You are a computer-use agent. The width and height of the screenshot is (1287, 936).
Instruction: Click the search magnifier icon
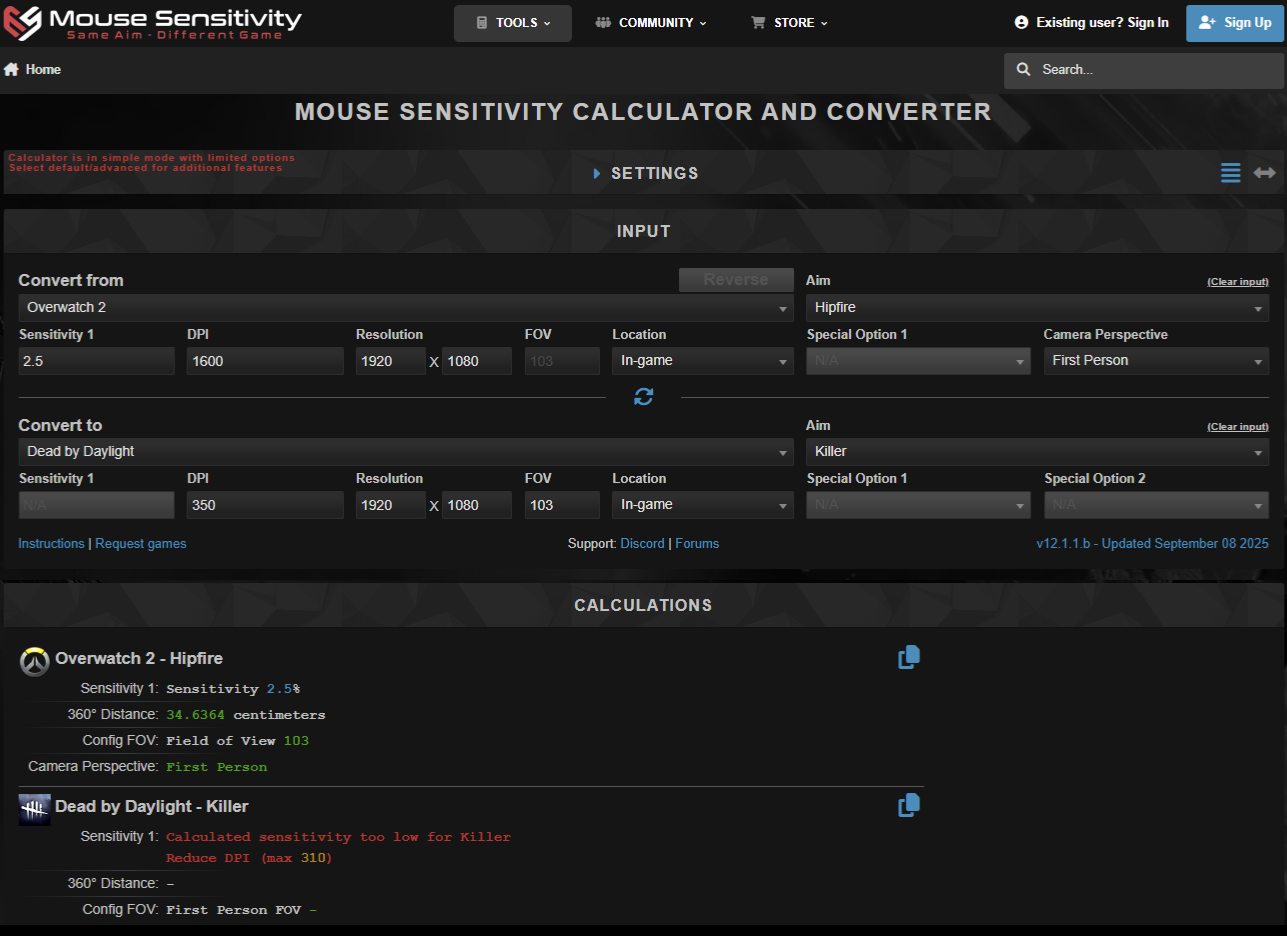[x=1023, y=70]
